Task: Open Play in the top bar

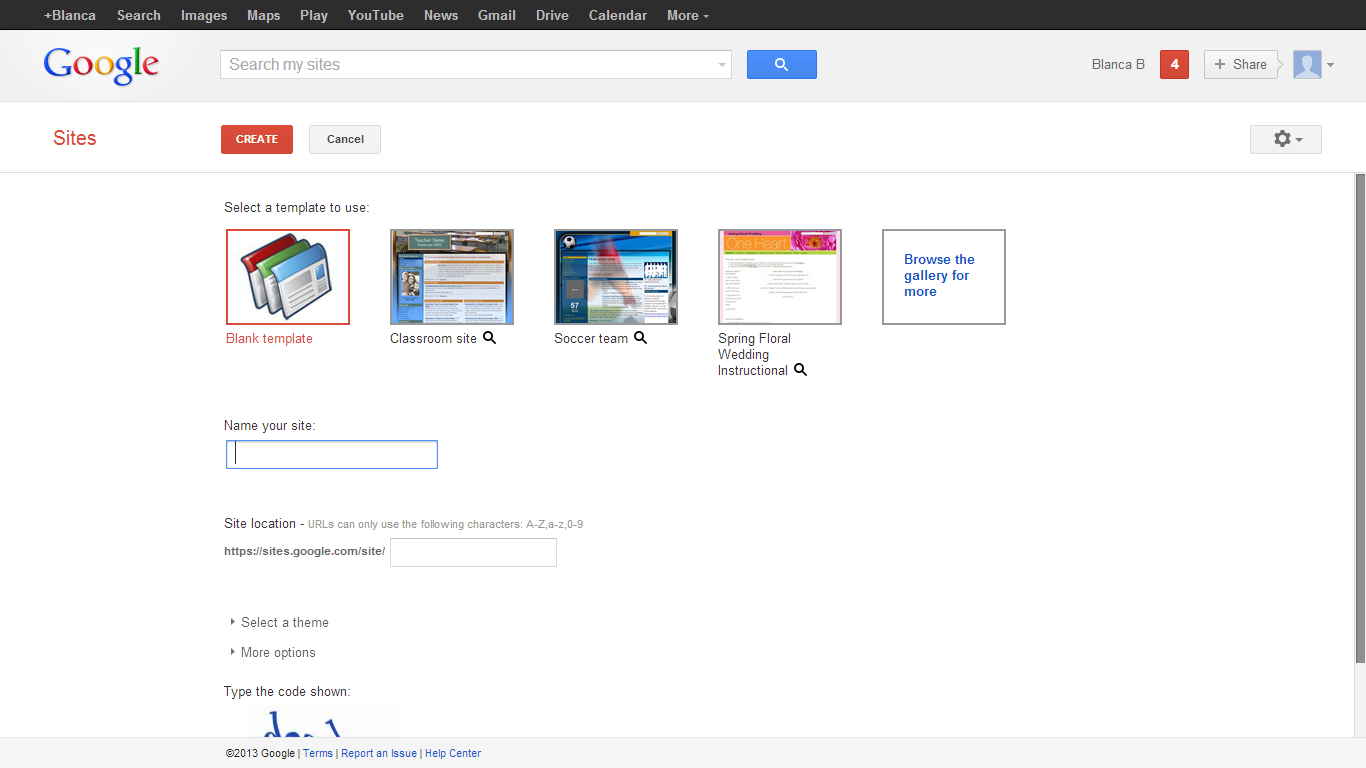Action: [314, 15]
